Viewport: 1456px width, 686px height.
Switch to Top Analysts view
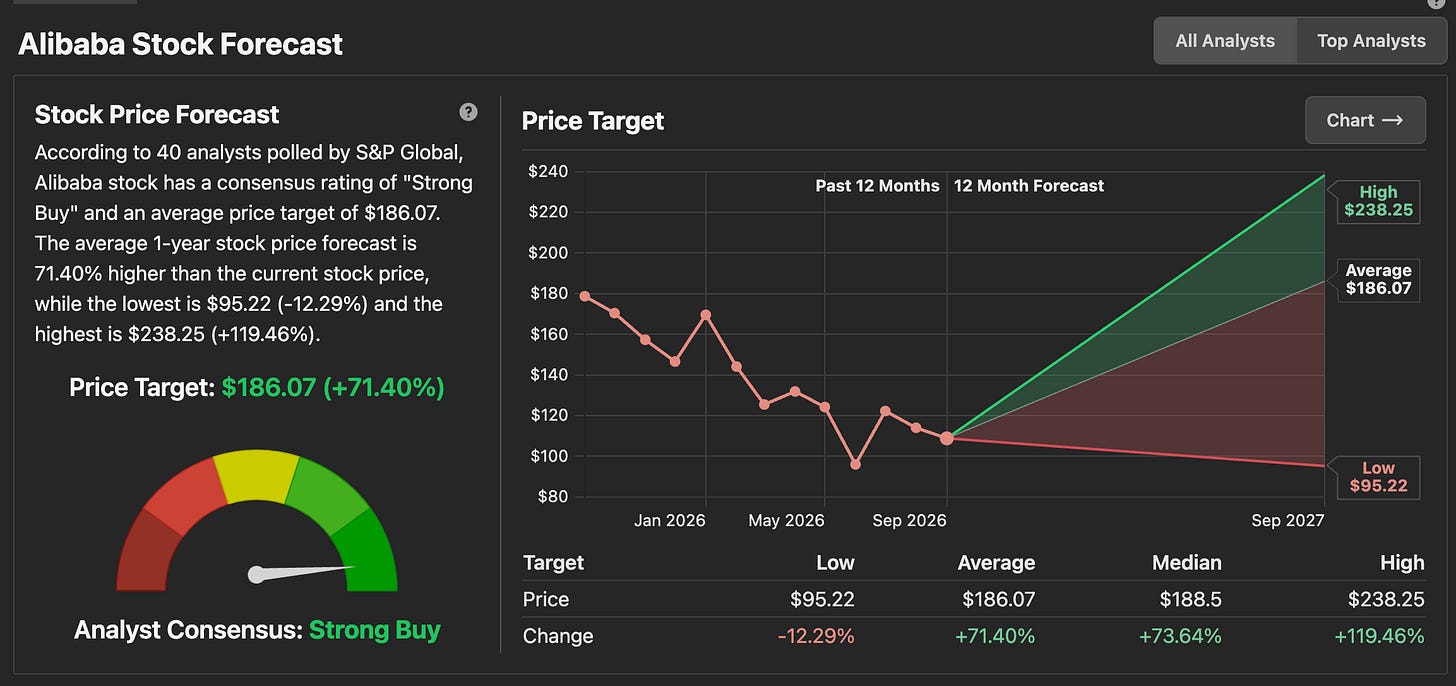click(x=1371, y=41)
